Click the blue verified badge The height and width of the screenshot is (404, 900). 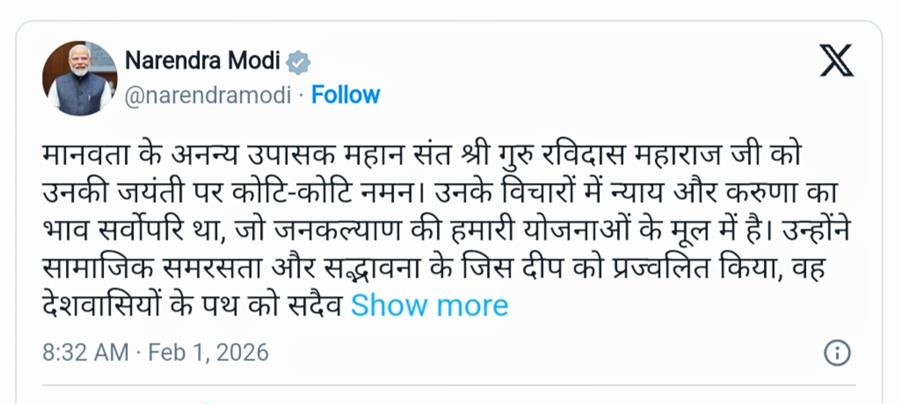[x=299, y=62]
